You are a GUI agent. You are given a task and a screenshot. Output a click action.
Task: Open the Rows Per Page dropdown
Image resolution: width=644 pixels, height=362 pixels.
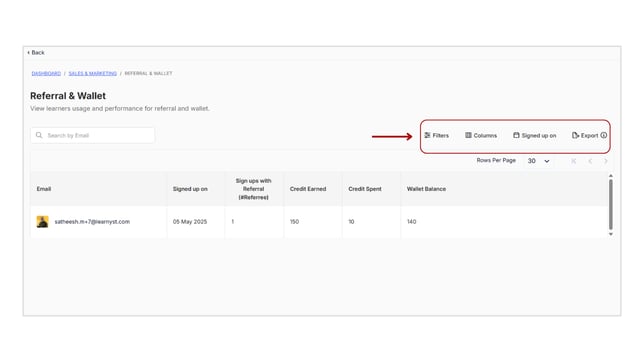(x=538, y=161)
